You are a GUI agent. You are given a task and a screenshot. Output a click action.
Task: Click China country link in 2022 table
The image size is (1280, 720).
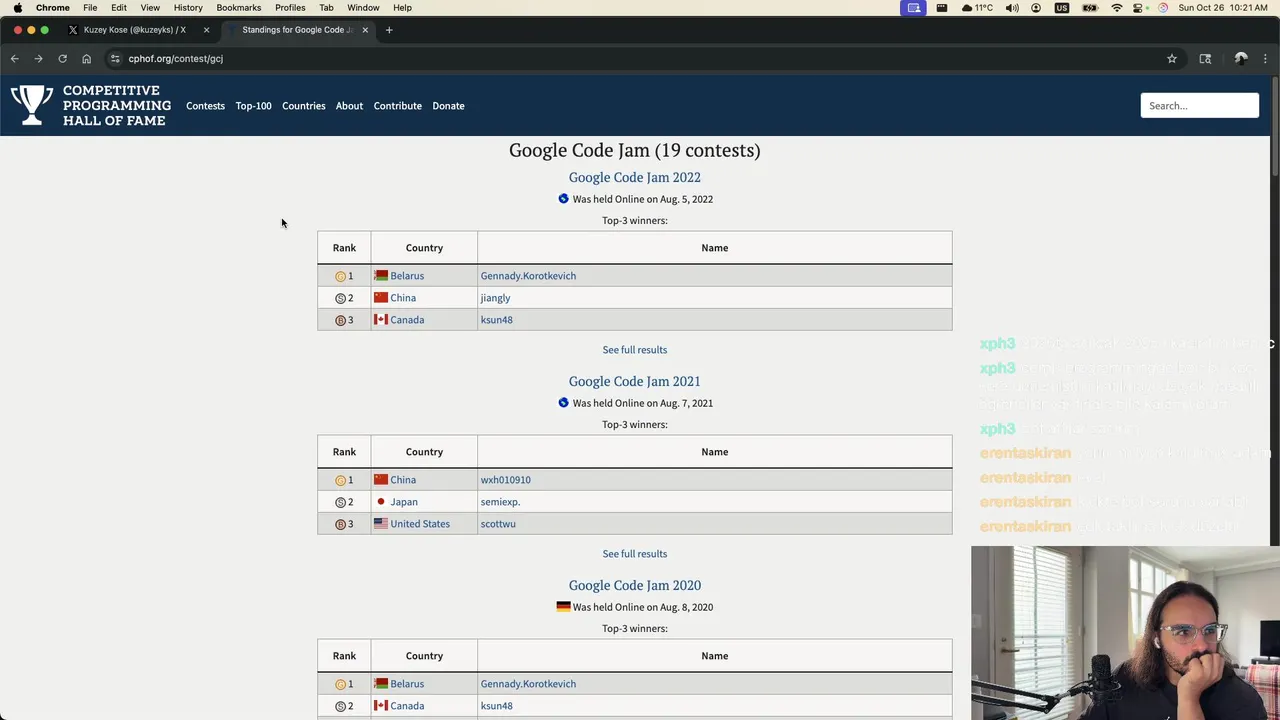[403, 298]
